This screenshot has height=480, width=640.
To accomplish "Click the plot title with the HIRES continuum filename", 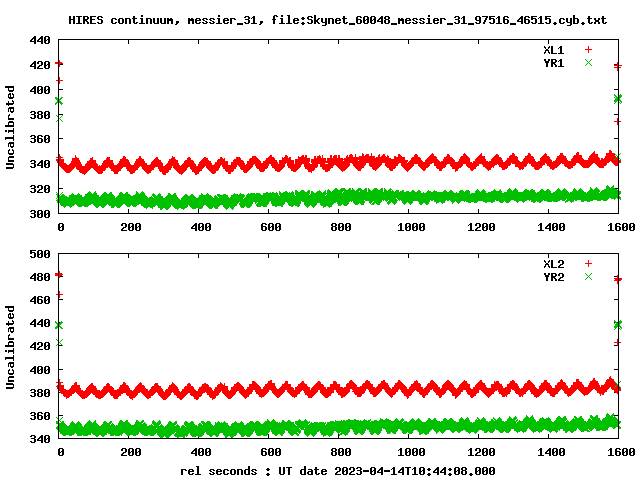I will [338, 20].
